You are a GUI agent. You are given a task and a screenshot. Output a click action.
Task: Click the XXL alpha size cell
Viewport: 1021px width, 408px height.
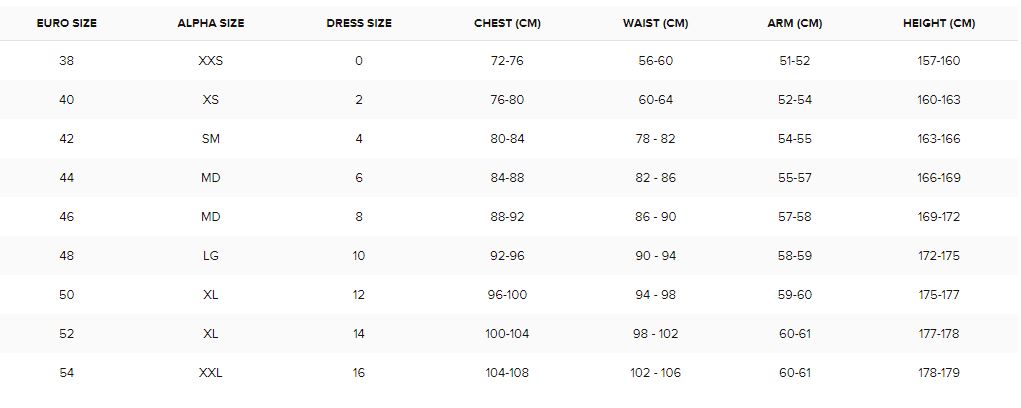point(211,373)
